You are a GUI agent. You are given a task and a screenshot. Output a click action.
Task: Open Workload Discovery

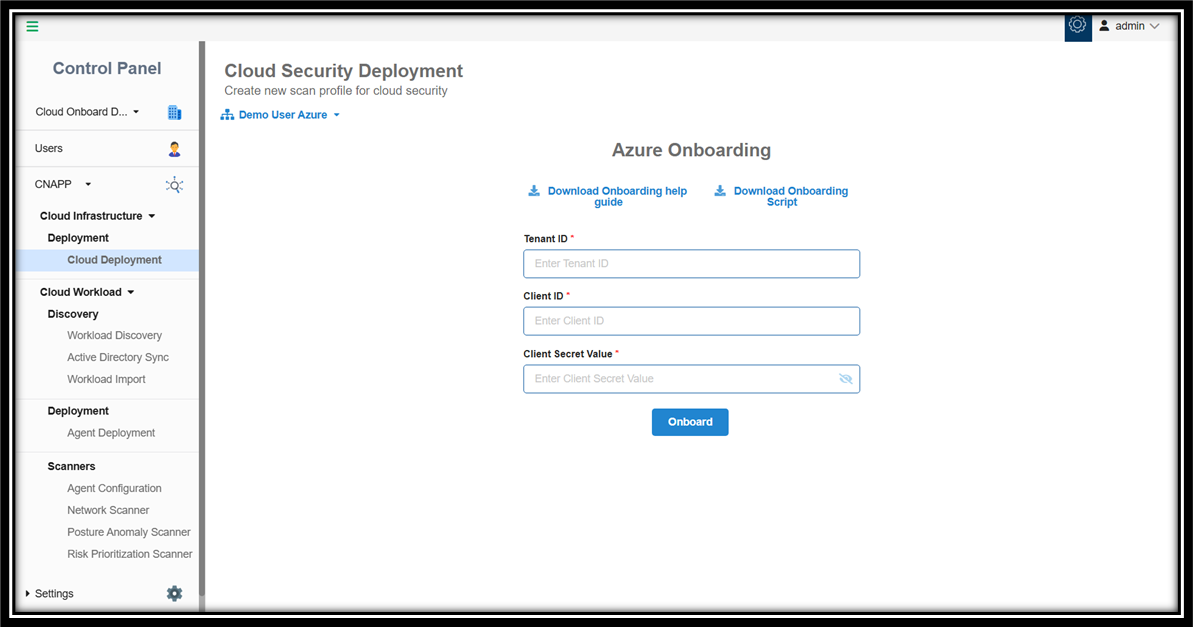click(x=114, y=336)
